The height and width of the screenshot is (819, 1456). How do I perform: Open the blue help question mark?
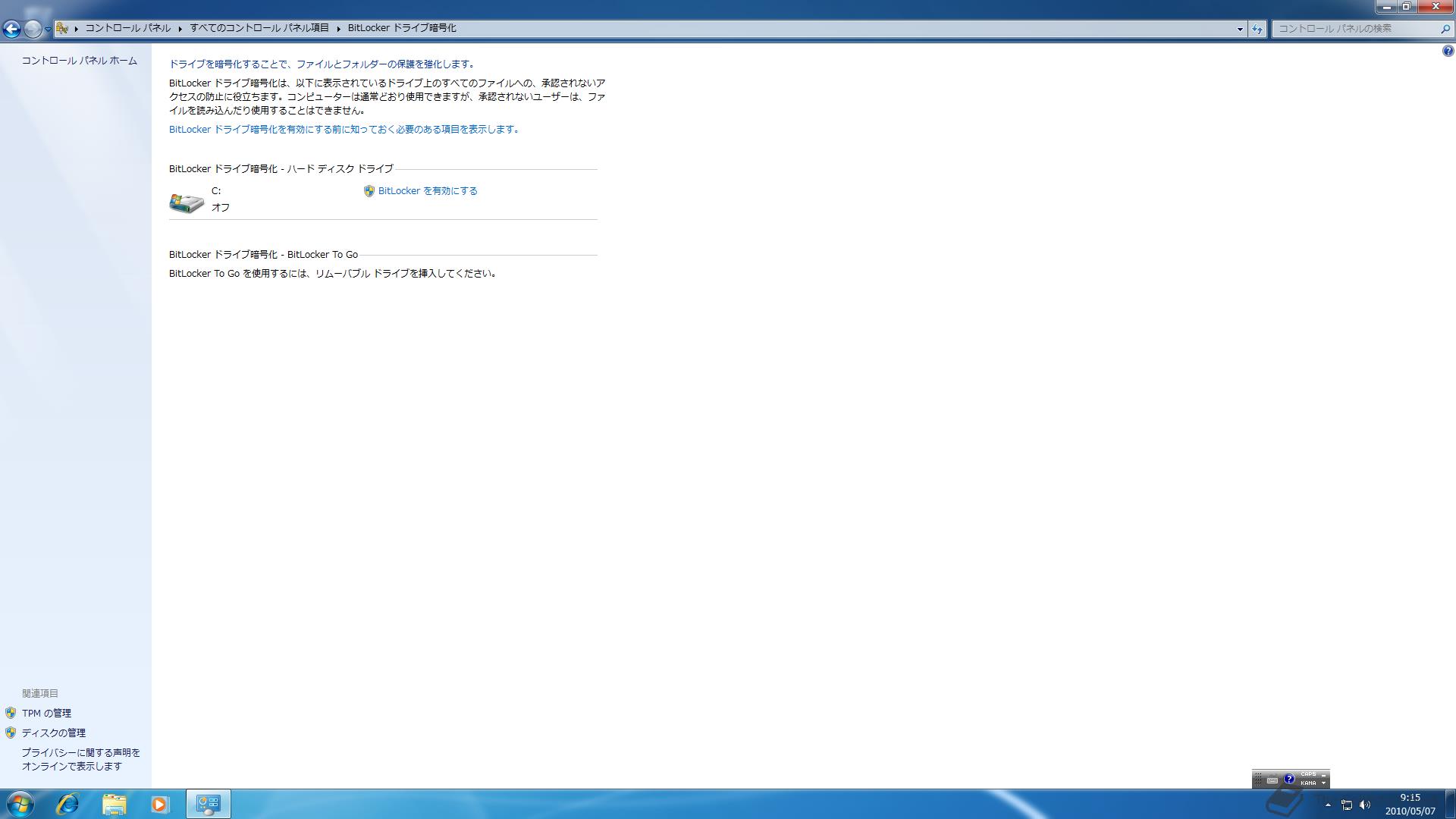click(1448, 51)
